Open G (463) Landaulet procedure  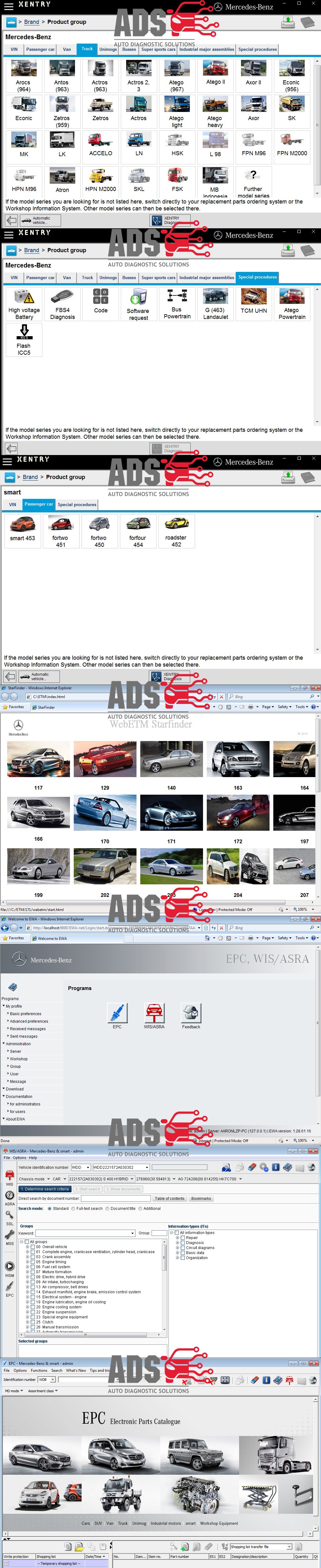pos(216,304)
